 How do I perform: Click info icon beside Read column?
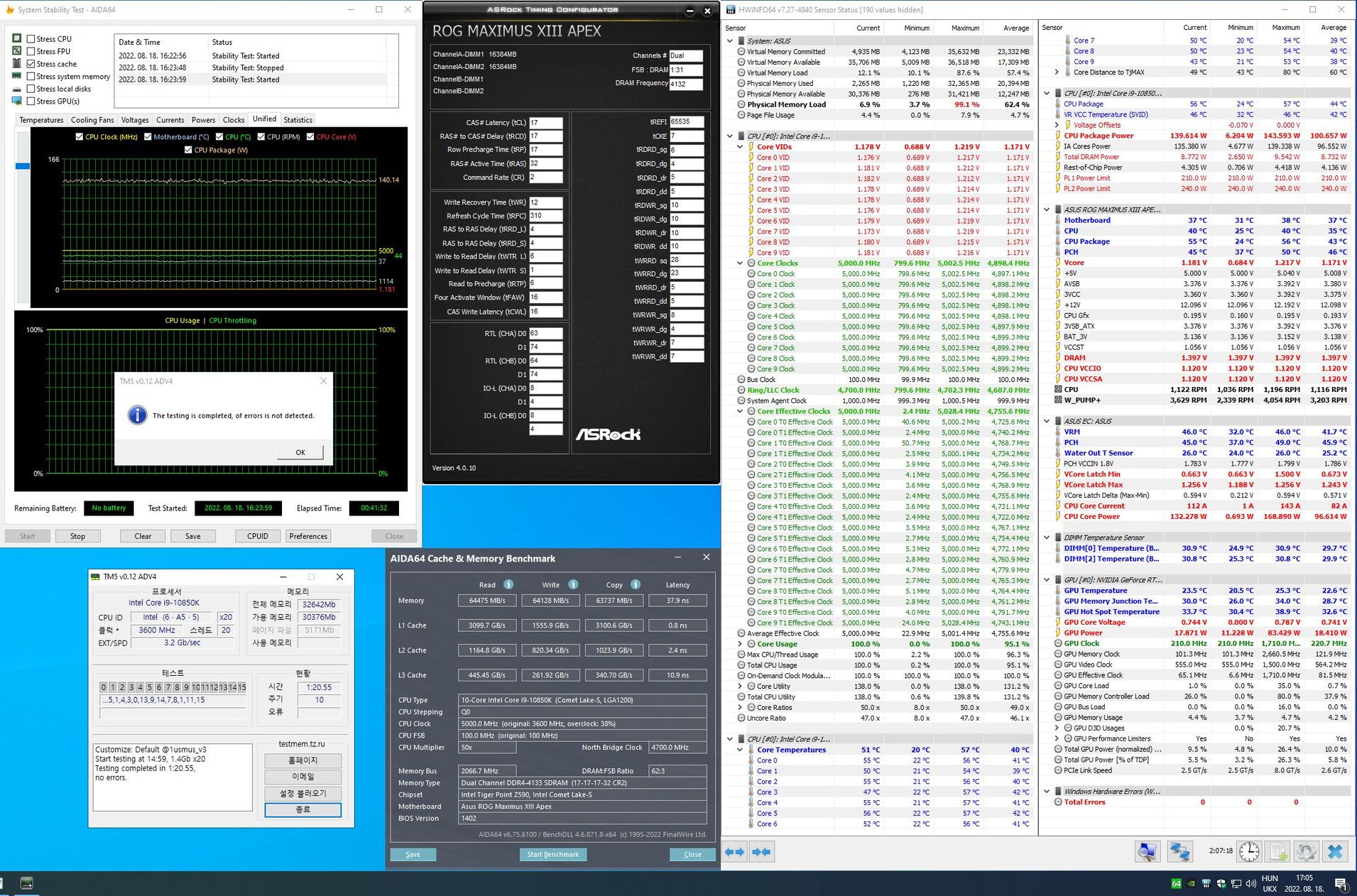coord(508,584)
